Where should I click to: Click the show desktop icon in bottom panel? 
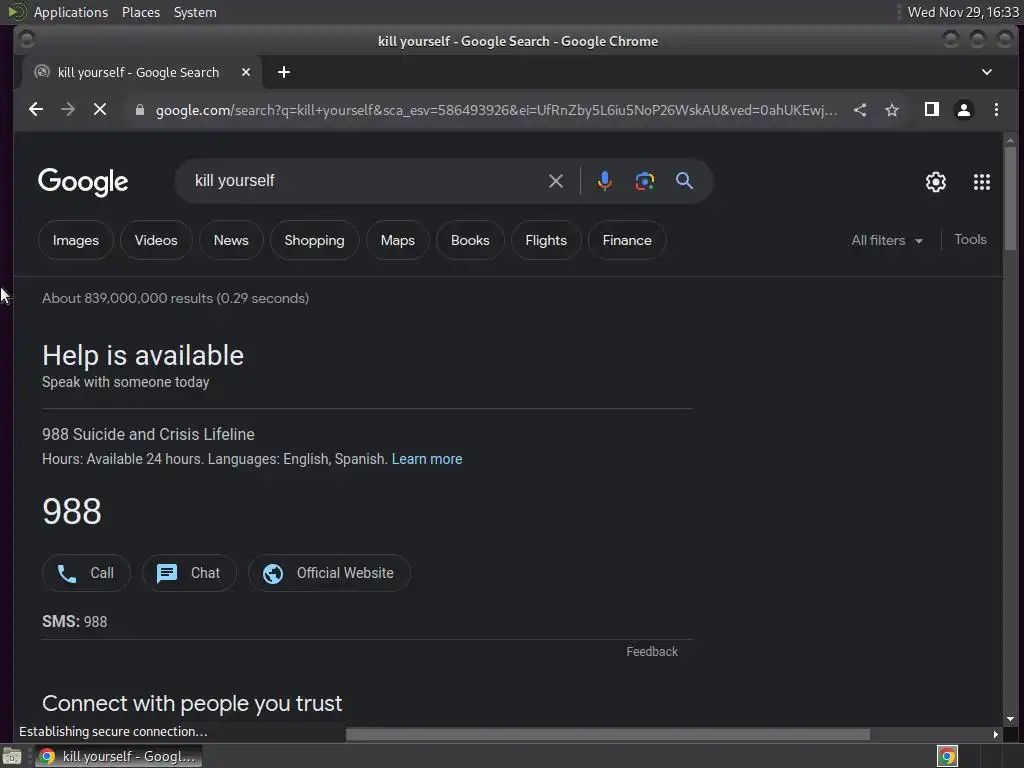(12, 756)
